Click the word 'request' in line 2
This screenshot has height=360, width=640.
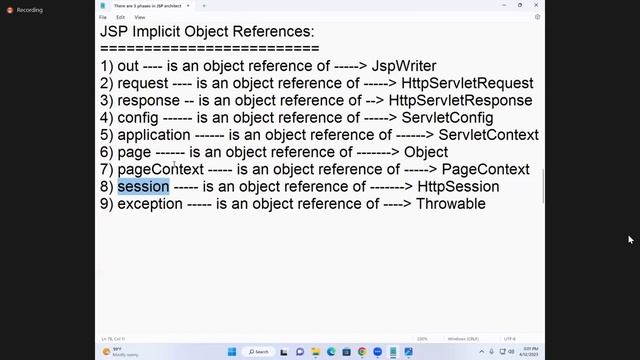(x=143, y=84)
